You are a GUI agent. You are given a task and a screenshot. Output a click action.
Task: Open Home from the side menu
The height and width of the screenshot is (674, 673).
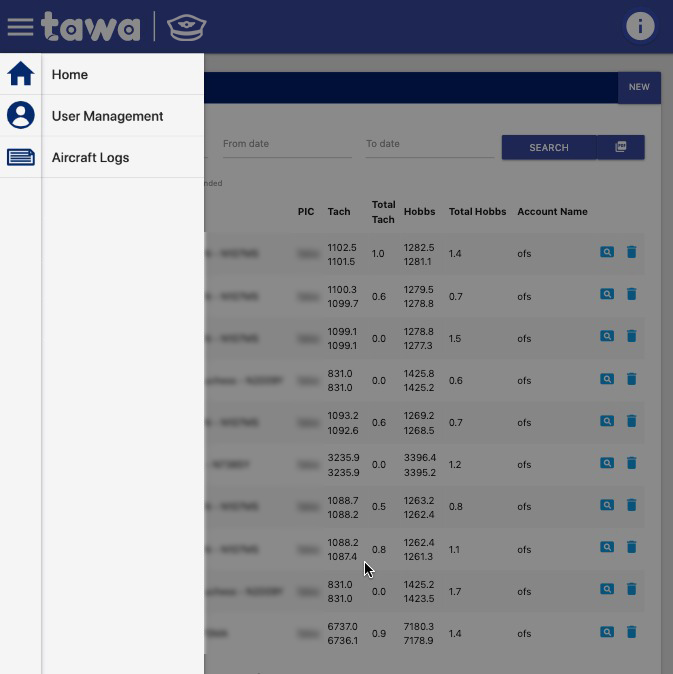(x=70, y=75)
